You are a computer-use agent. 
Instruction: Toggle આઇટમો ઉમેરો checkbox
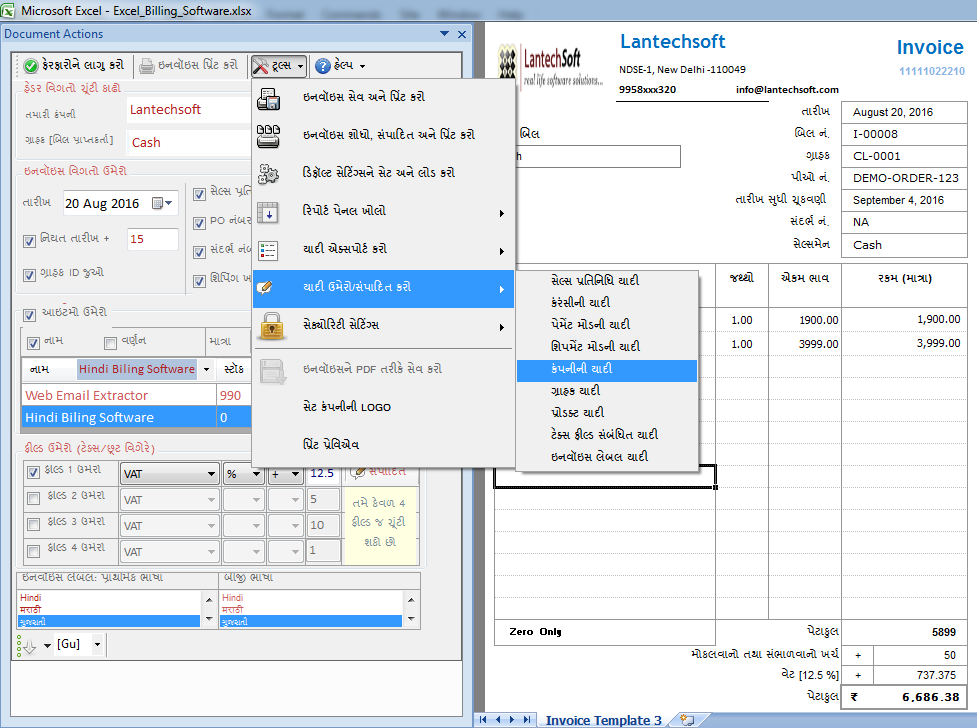point(29,315)
